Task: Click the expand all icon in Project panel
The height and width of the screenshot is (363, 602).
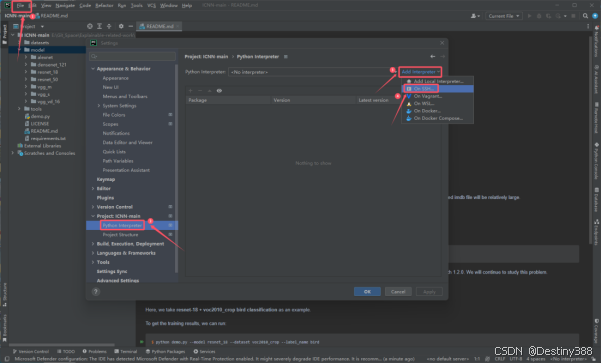Action: tap(99, 26)
